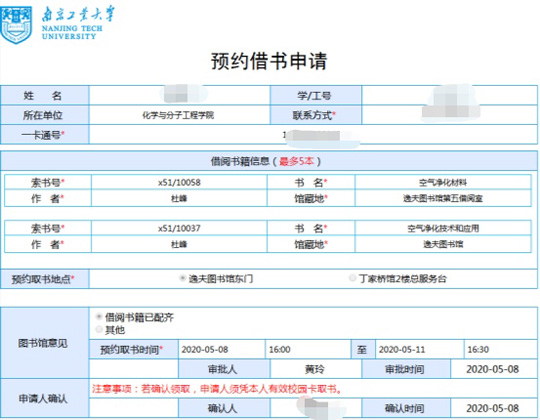Click call number field x51/10037
This screenshot has height=420, width=540.
pyautogui.click(x=179, y=228)
